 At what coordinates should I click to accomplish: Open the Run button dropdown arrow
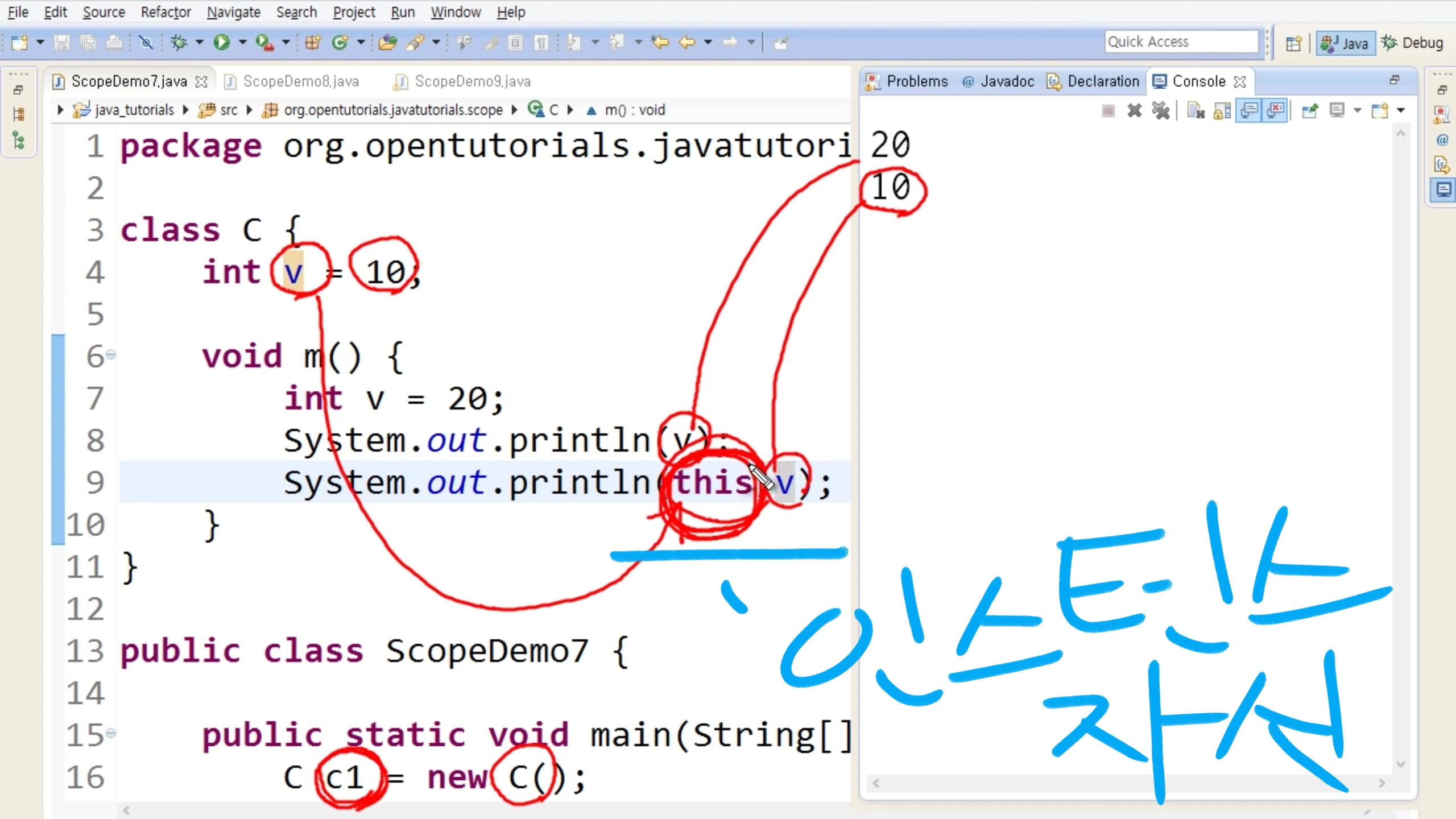click(x=243, y=42)
